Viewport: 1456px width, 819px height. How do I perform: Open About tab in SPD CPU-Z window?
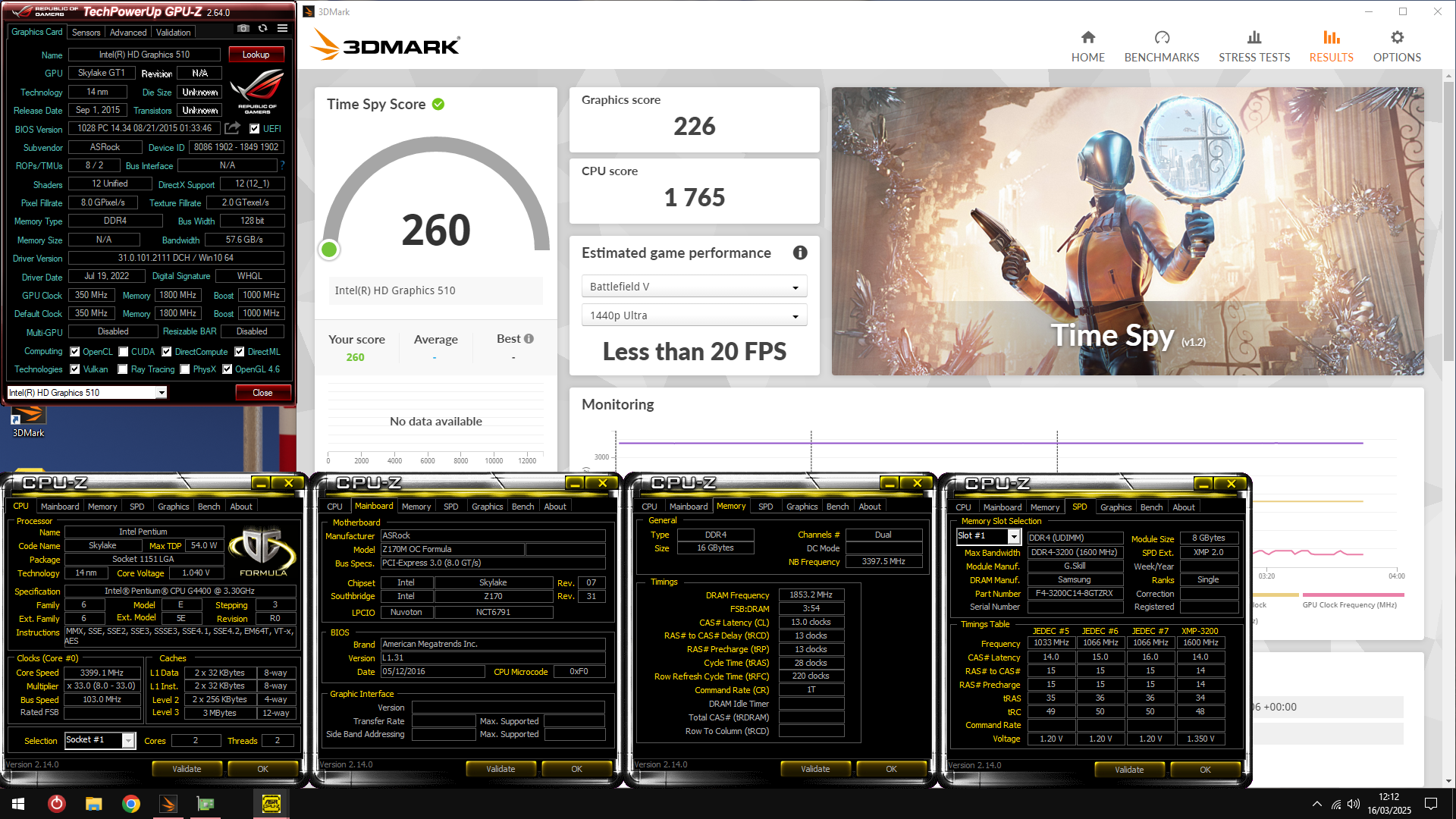pos(1183,507)
